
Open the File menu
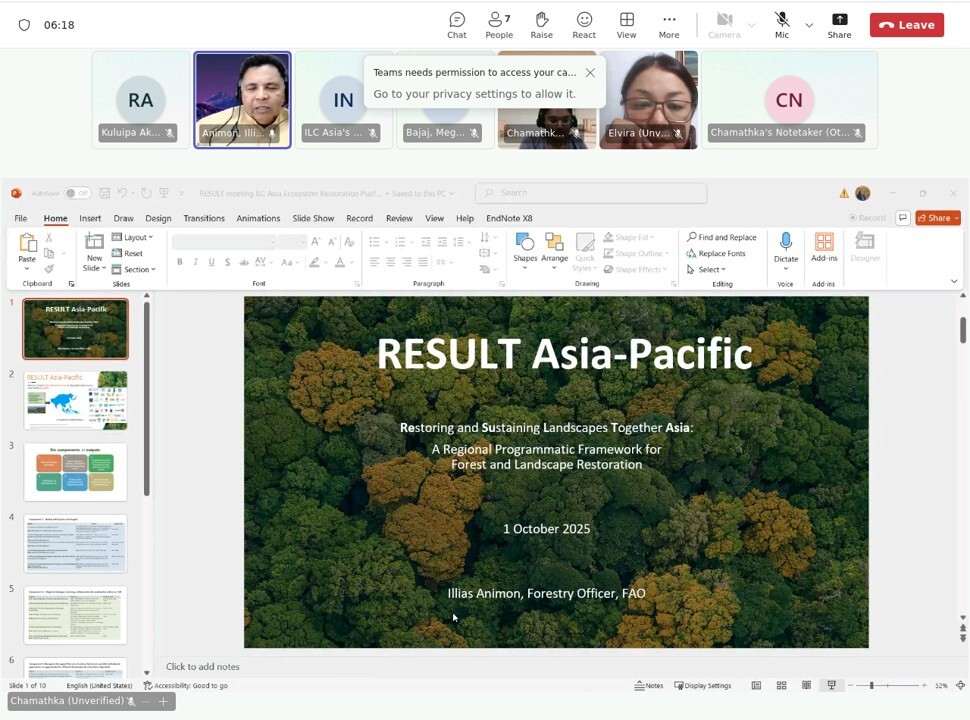coord(21,218)
